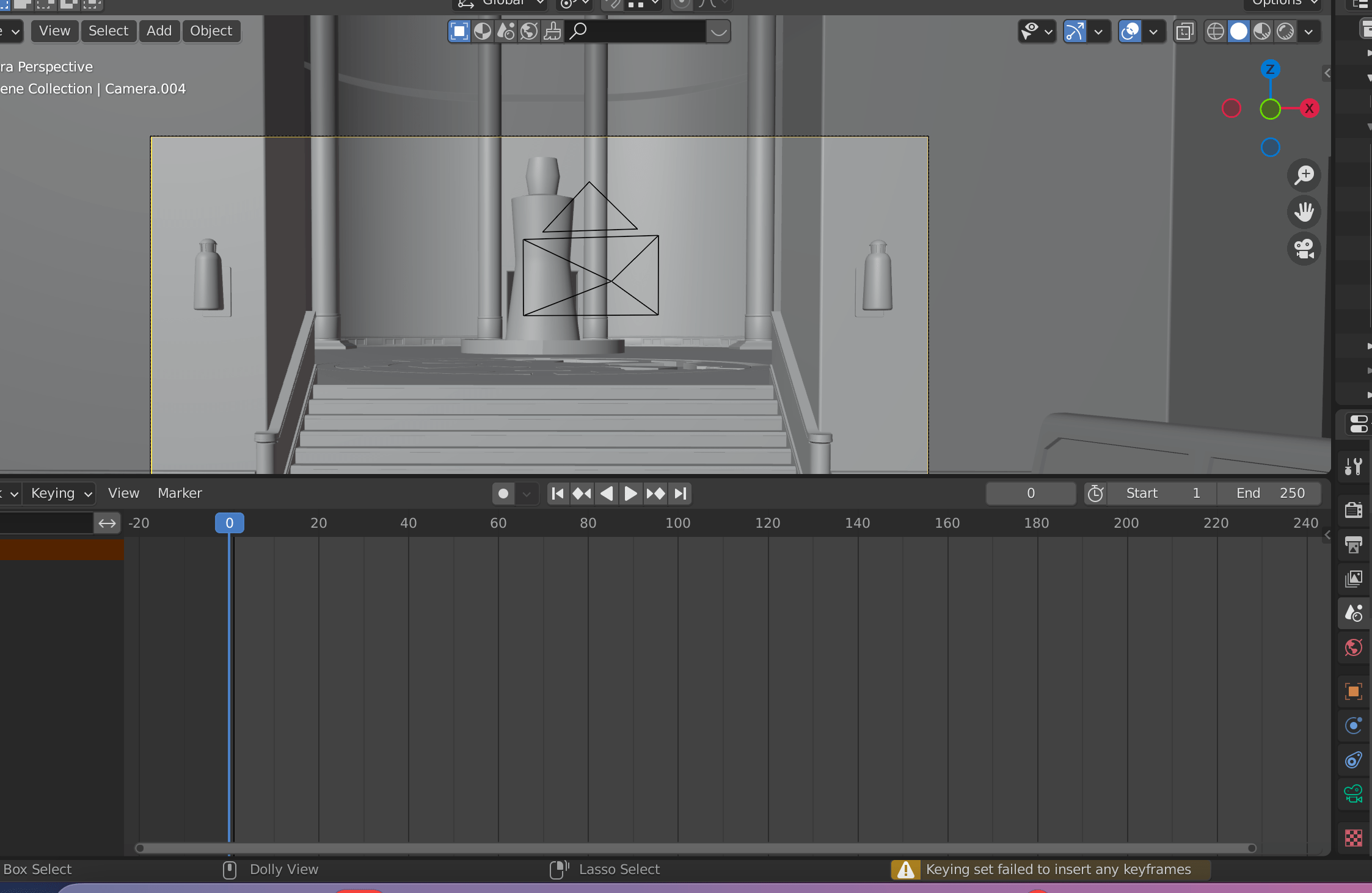The image size is (1372, 893).
Task: Click the Options button top right
Action: point(1279,4)
